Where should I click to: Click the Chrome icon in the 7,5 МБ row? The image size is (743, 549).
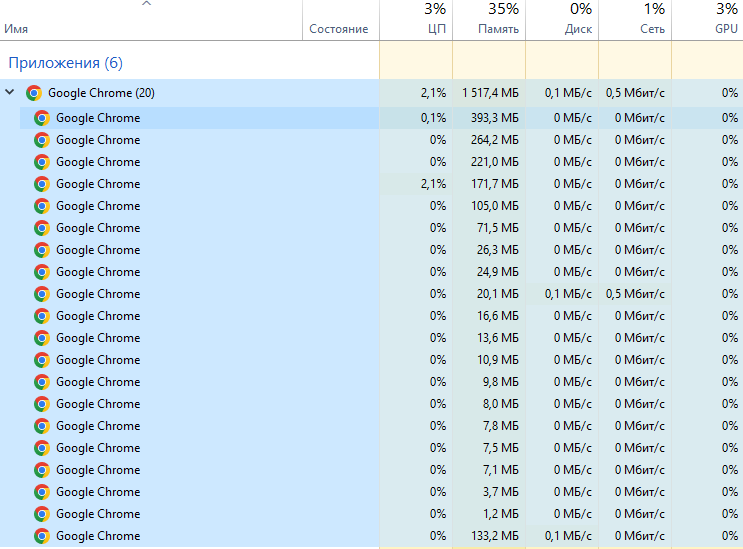point(42,448)
